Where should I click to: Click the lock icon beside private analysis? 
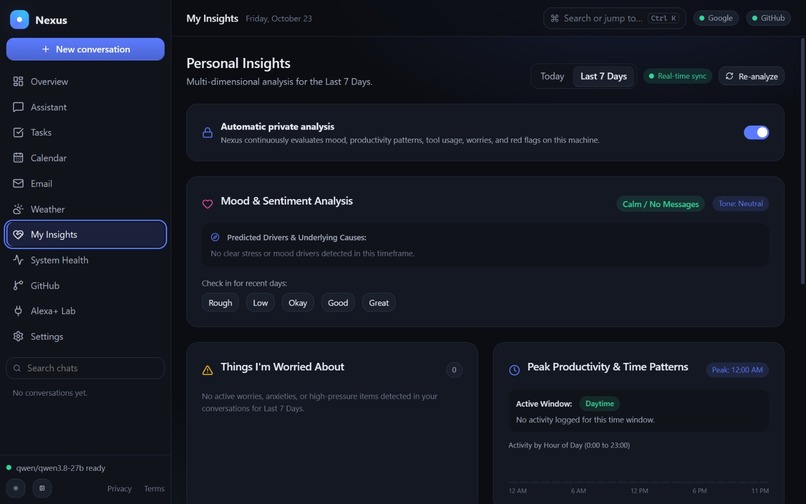point(207,133)
